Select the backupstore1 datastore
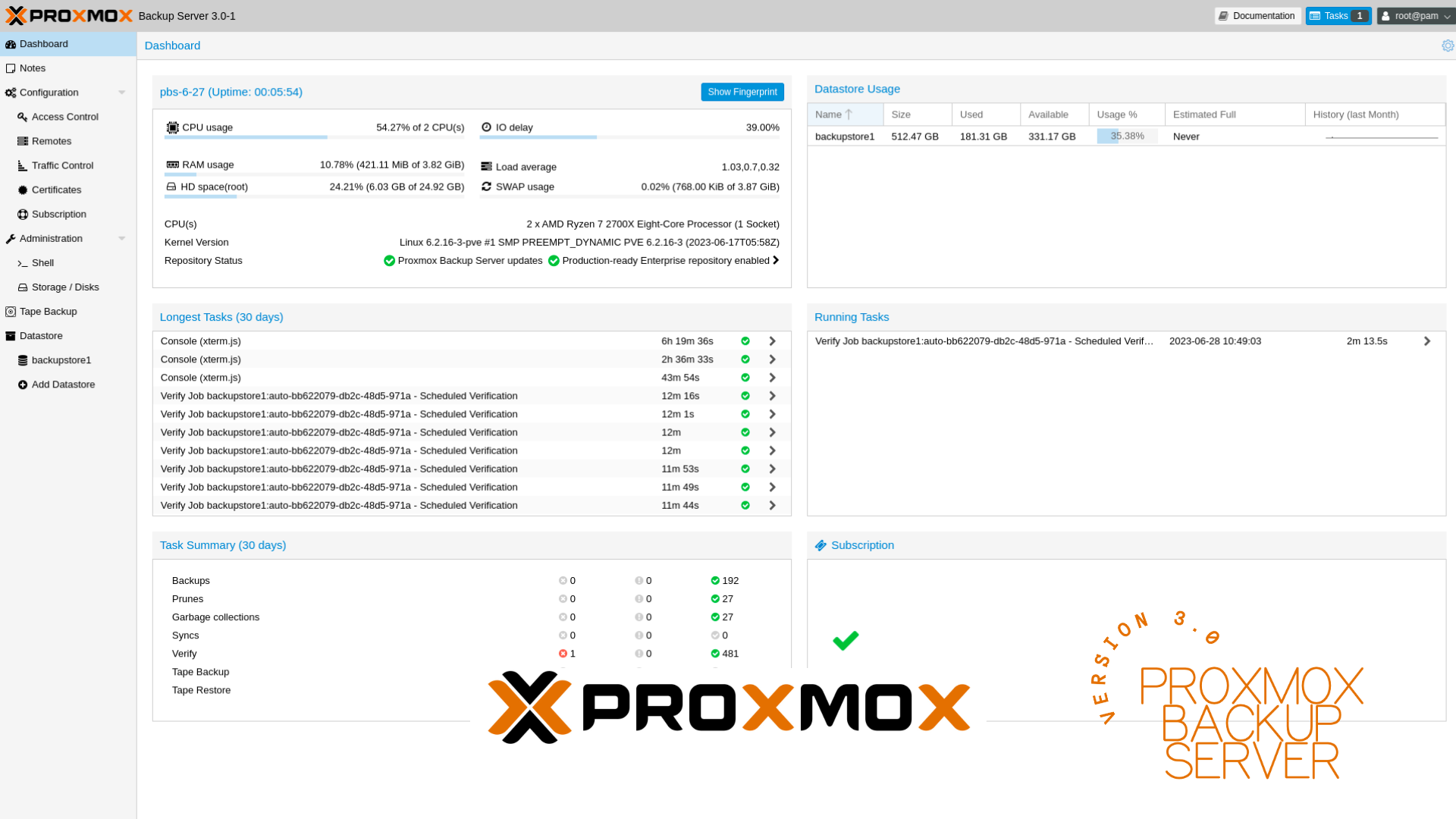1456x819 pixels. [61, 359]
